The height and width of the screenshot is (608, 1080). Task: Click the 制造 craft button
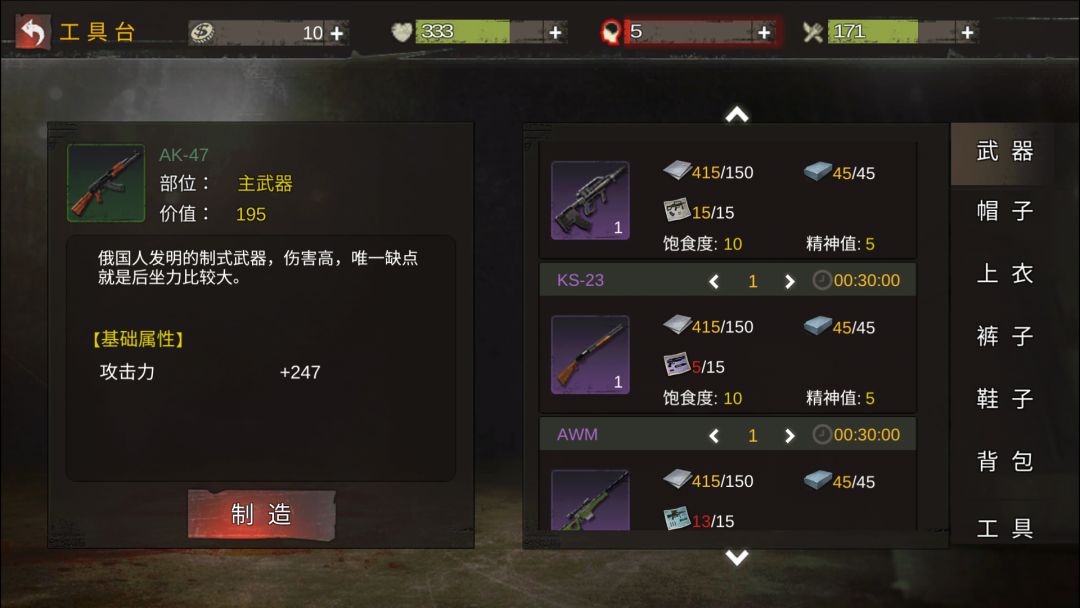262,514
